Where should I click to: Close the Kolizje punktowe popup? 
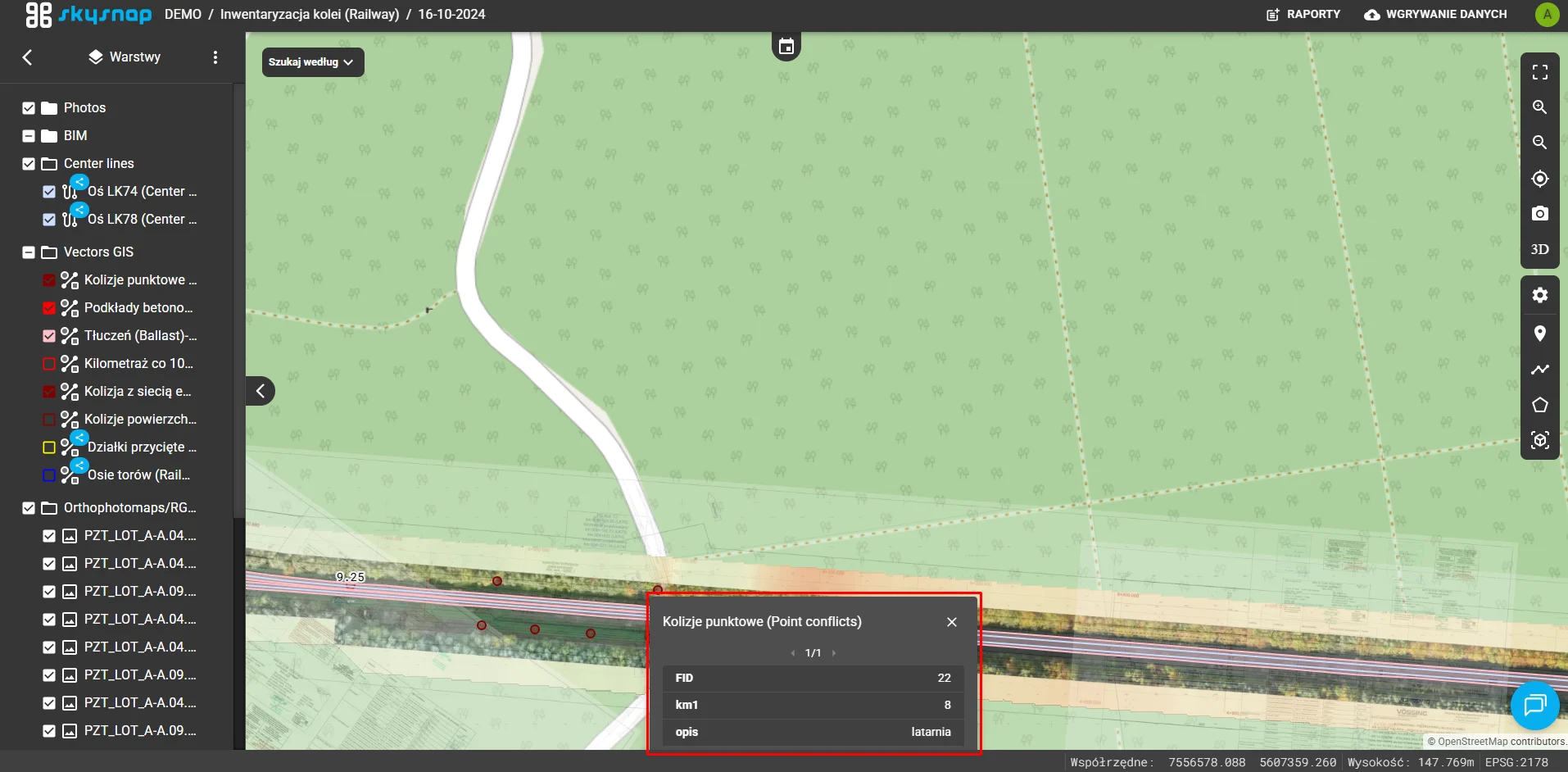pyautogui.click(x=951, y=622)
